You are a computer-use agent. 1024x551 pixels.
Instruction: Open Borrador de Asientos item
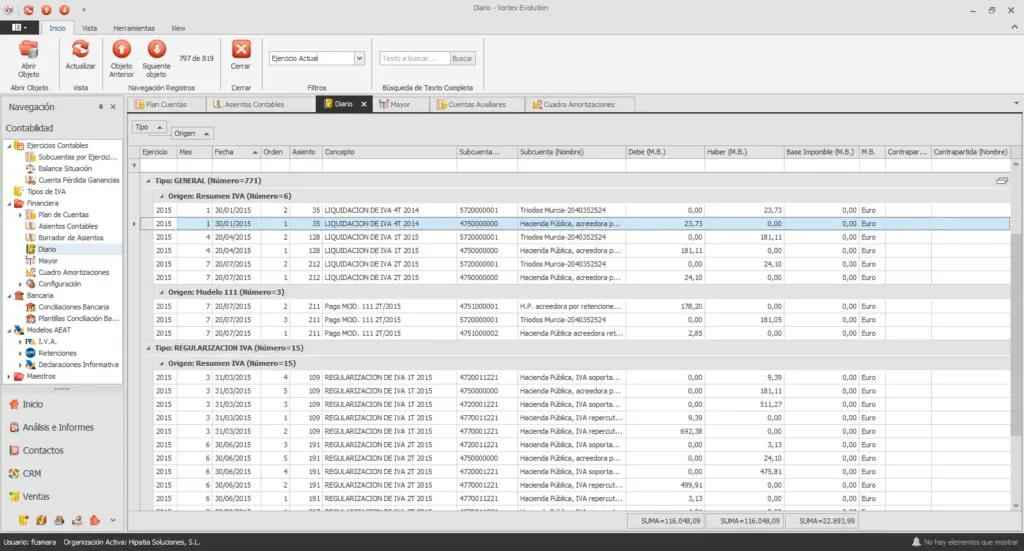[71, 238]
